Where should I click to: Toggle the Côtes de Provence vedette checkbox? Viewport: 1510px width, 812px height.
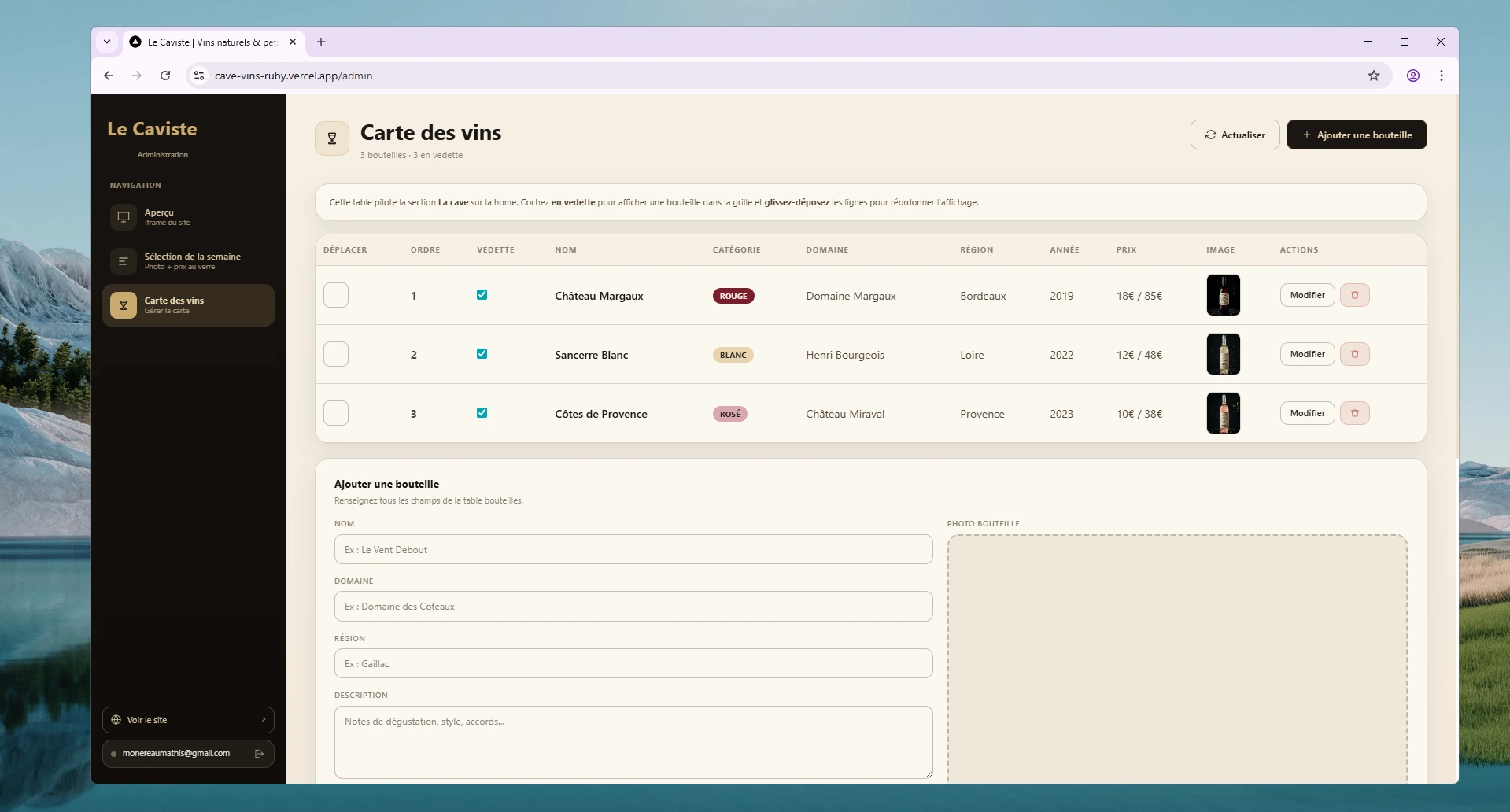[482, 412]
